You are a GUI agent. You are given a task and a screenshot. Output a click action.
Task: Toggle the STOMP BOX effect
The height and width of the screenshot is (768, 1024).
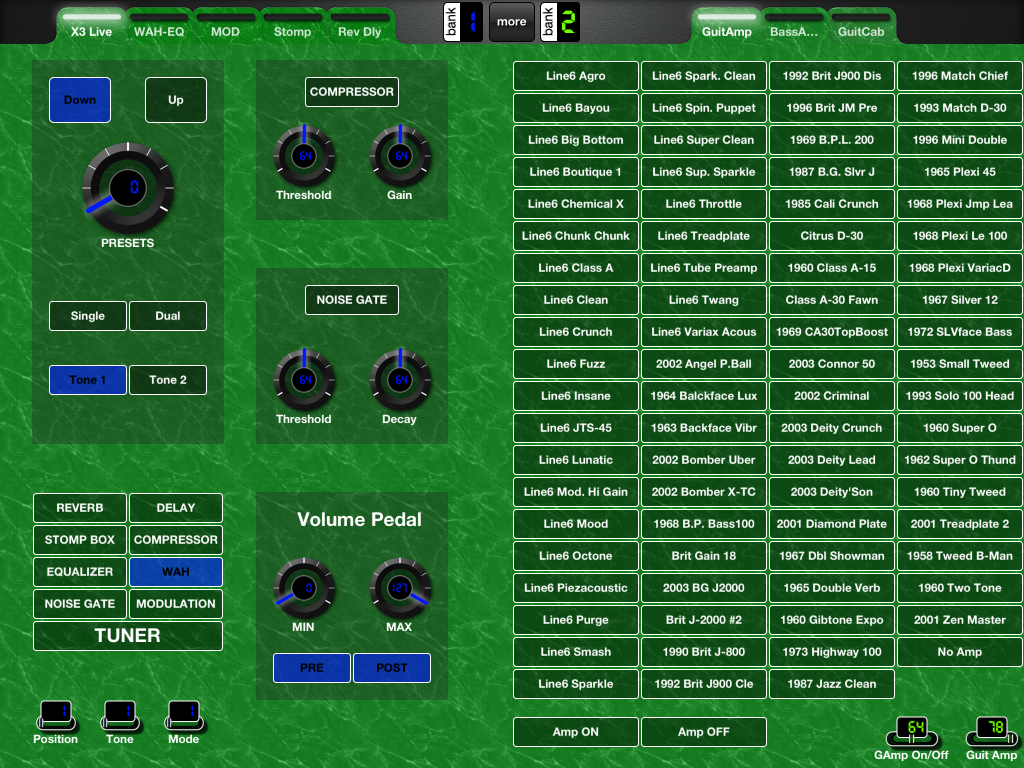80,539
